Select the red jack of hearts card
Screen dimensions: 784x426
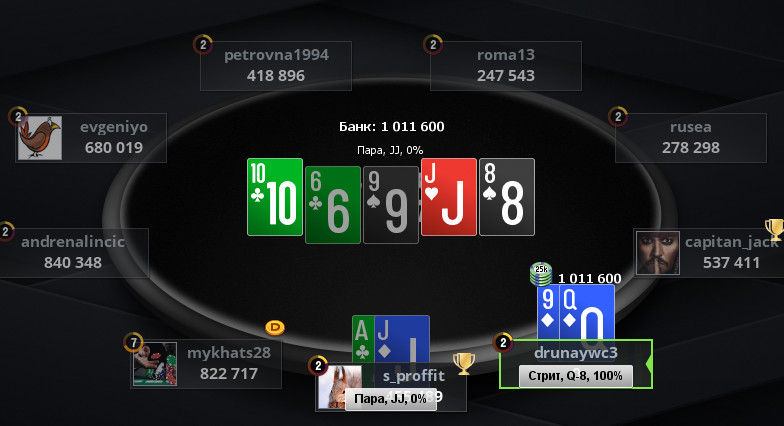coord(449,197)
